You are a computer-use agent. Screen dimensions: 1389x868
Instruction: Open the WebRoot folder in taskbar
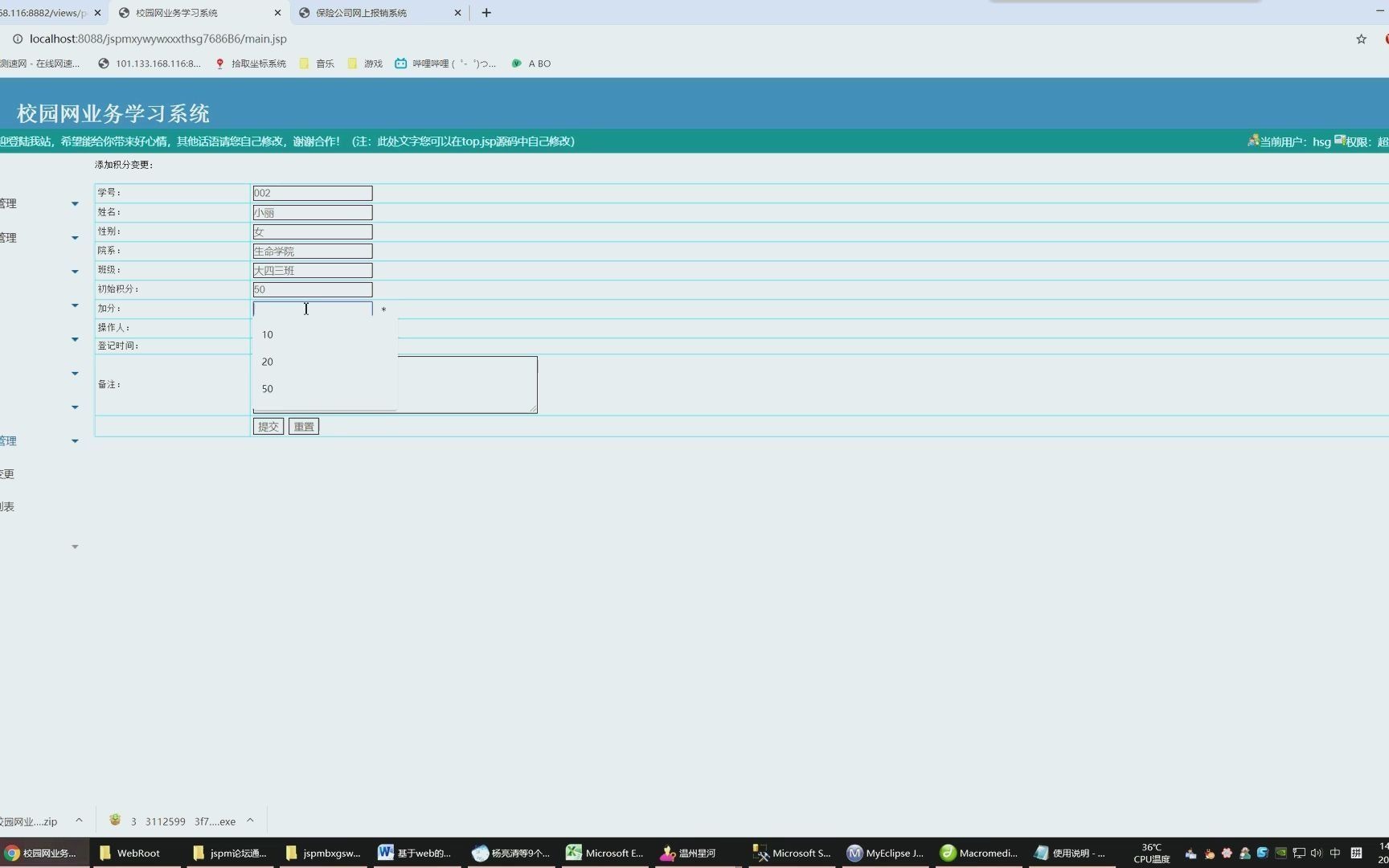coord(137,853)
